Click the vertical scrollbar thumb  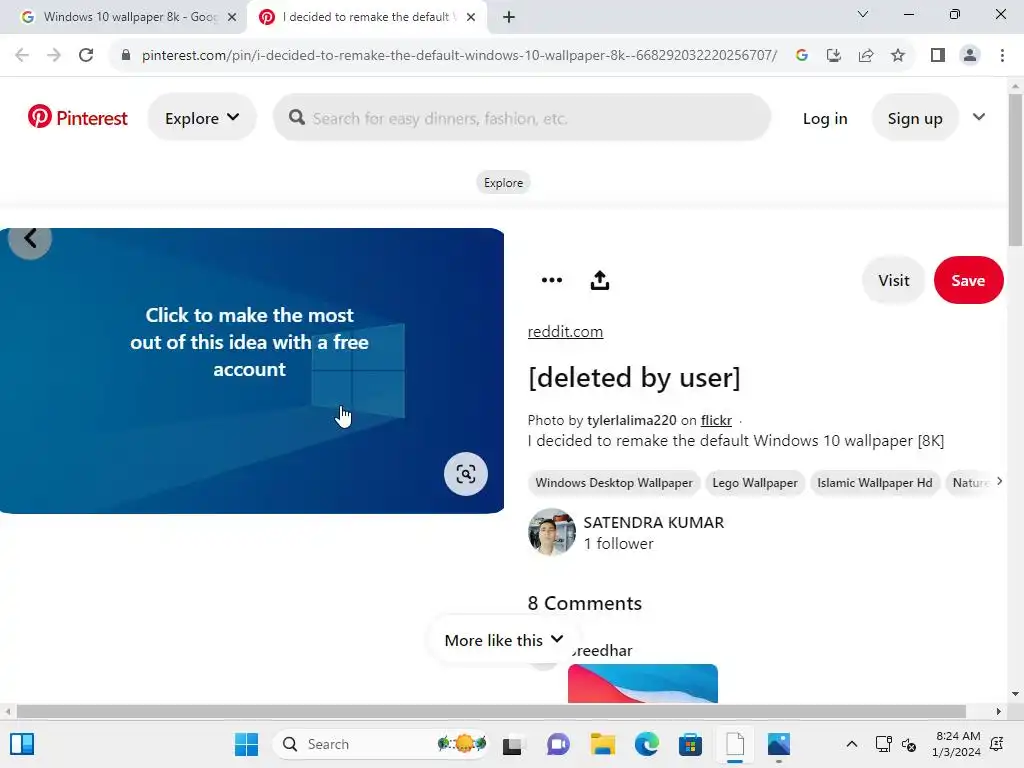point(1015,170)
